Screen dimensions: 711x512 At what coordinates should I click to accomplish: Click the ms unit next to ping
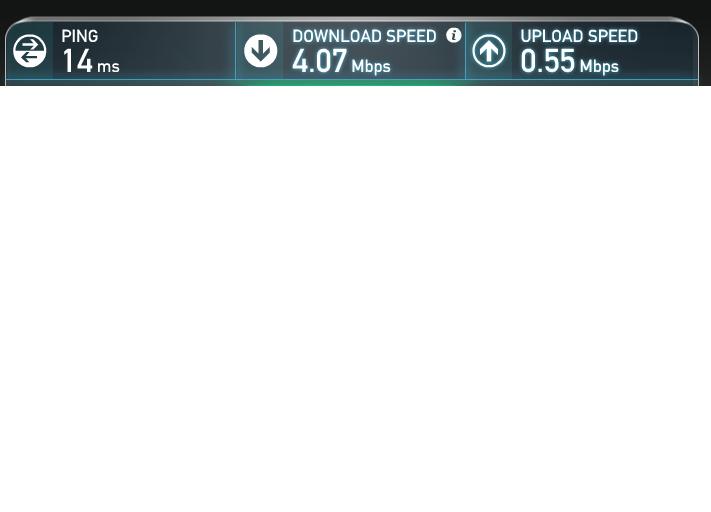point(108,67)
